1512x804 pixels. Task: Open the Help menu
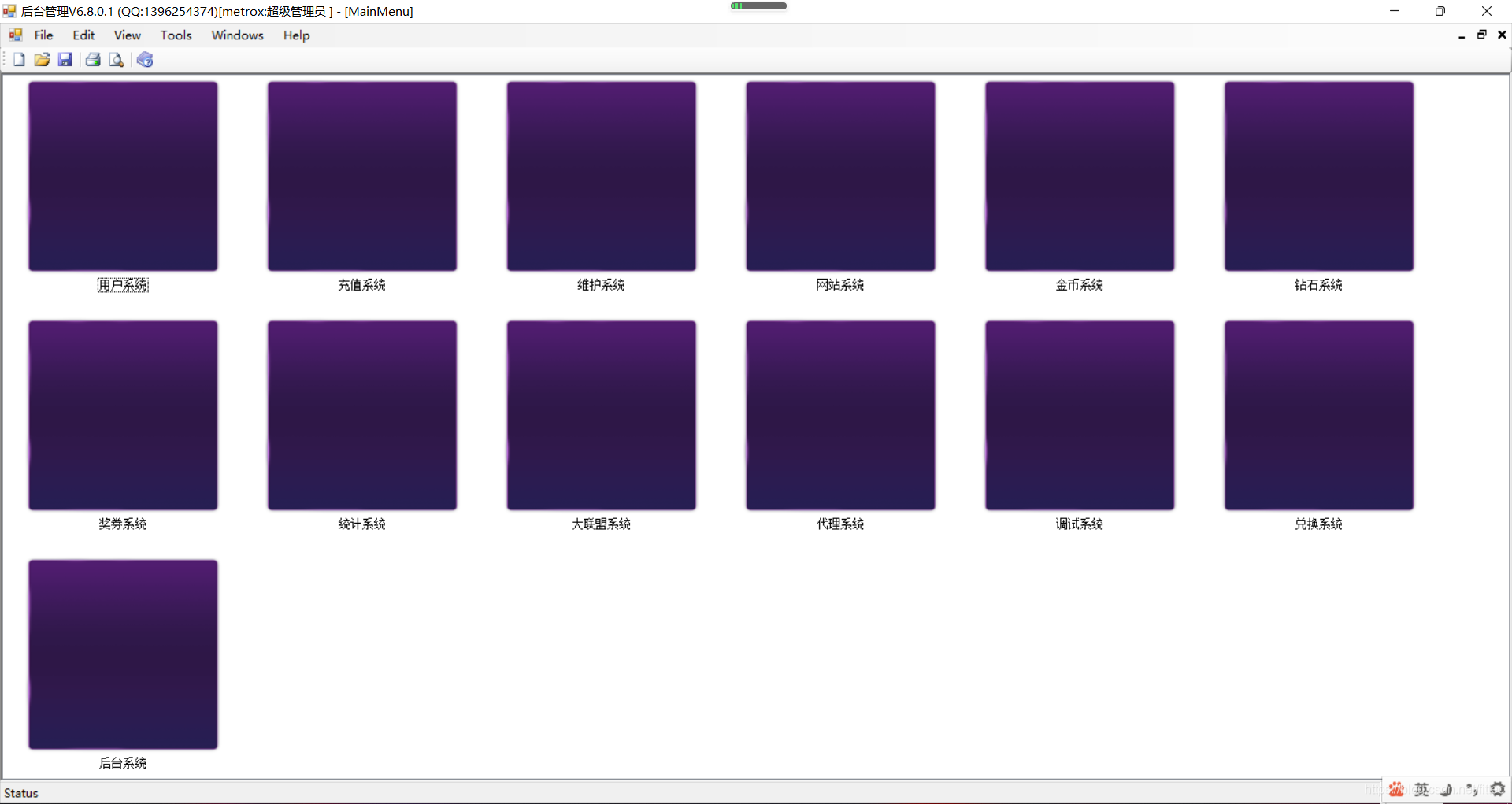click(296, 35)
